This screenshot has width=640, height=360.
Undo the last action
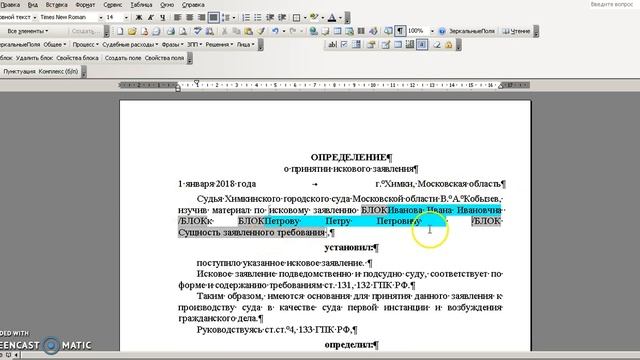(x=275, y=31)
